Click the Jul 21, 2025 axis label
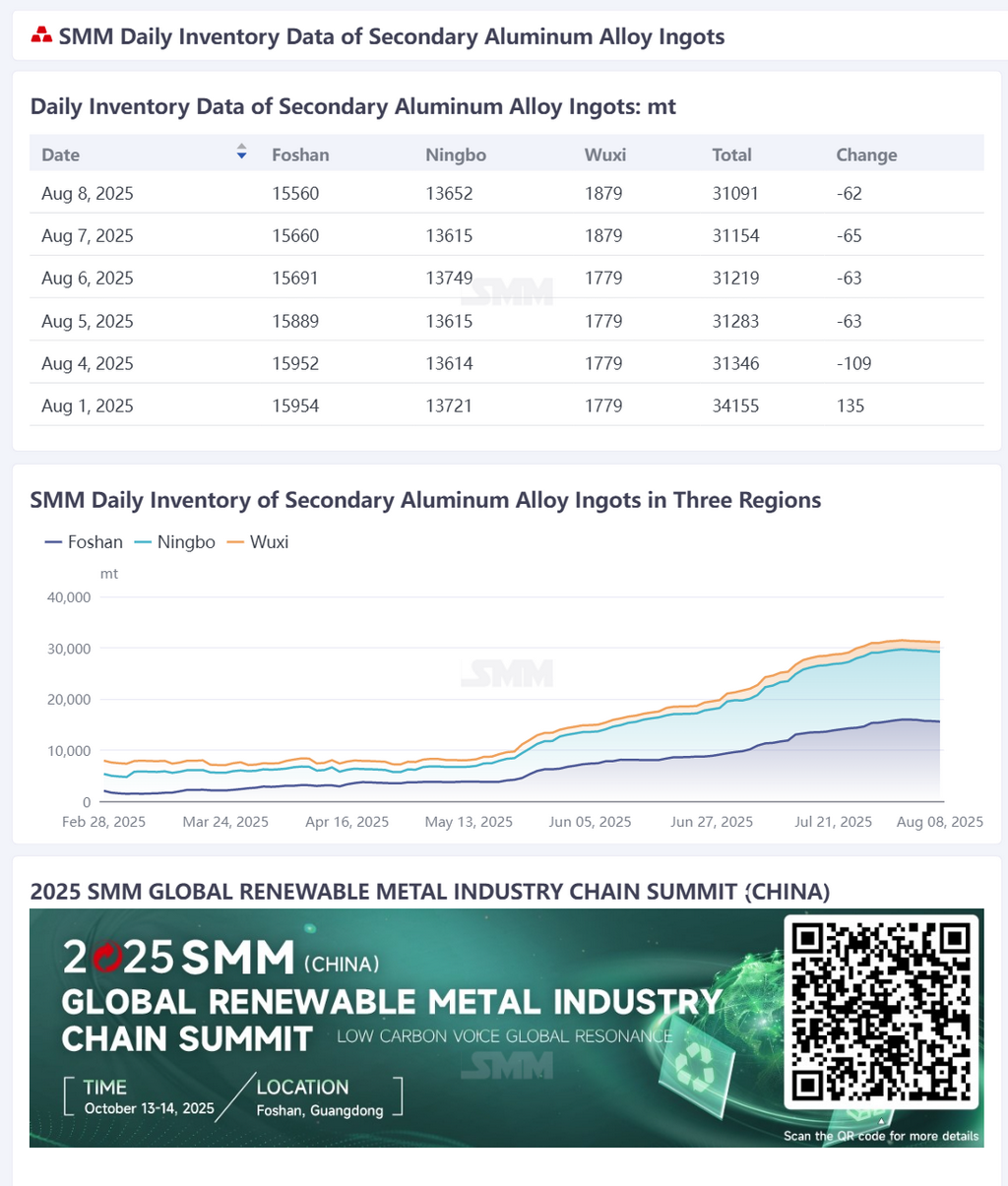The image size is (1008, 1186). coord(833,822)
